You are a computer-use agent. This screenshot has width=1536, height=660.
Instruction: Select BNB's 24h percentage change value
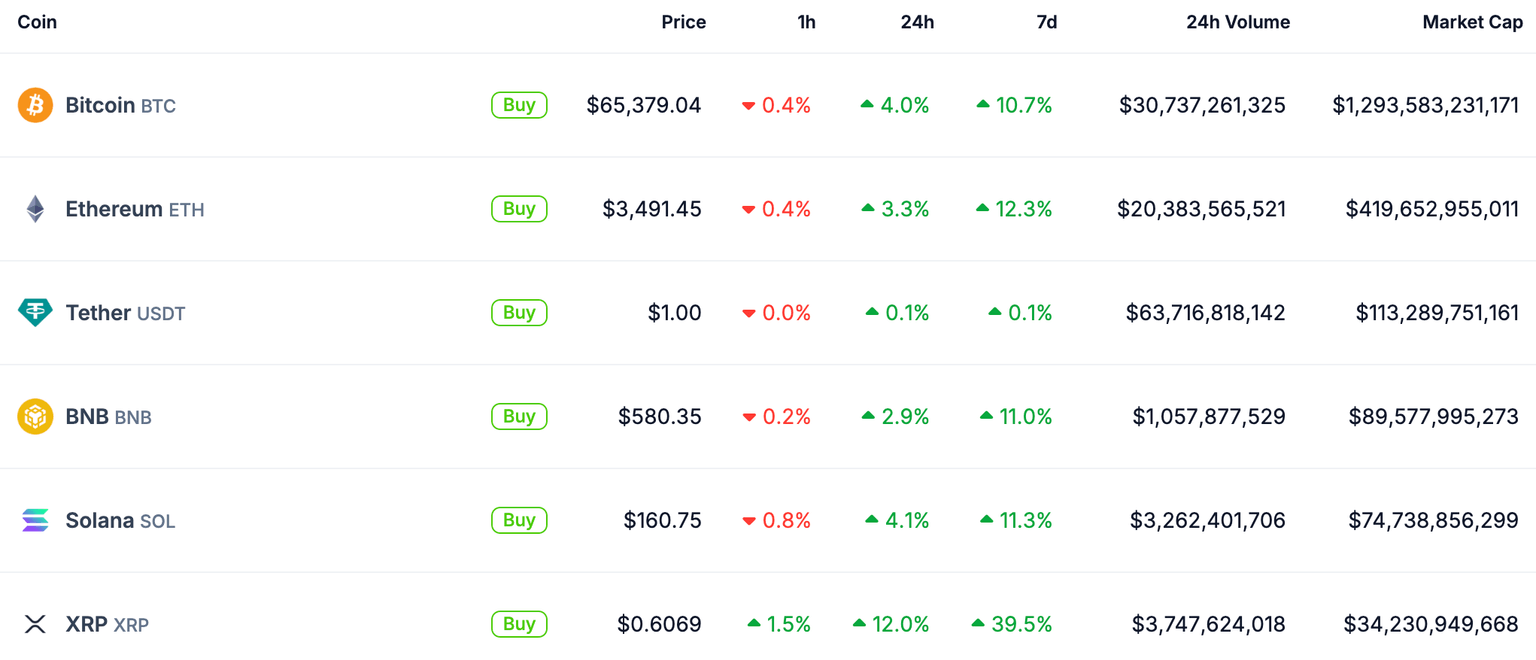click(x=900, y=416)
